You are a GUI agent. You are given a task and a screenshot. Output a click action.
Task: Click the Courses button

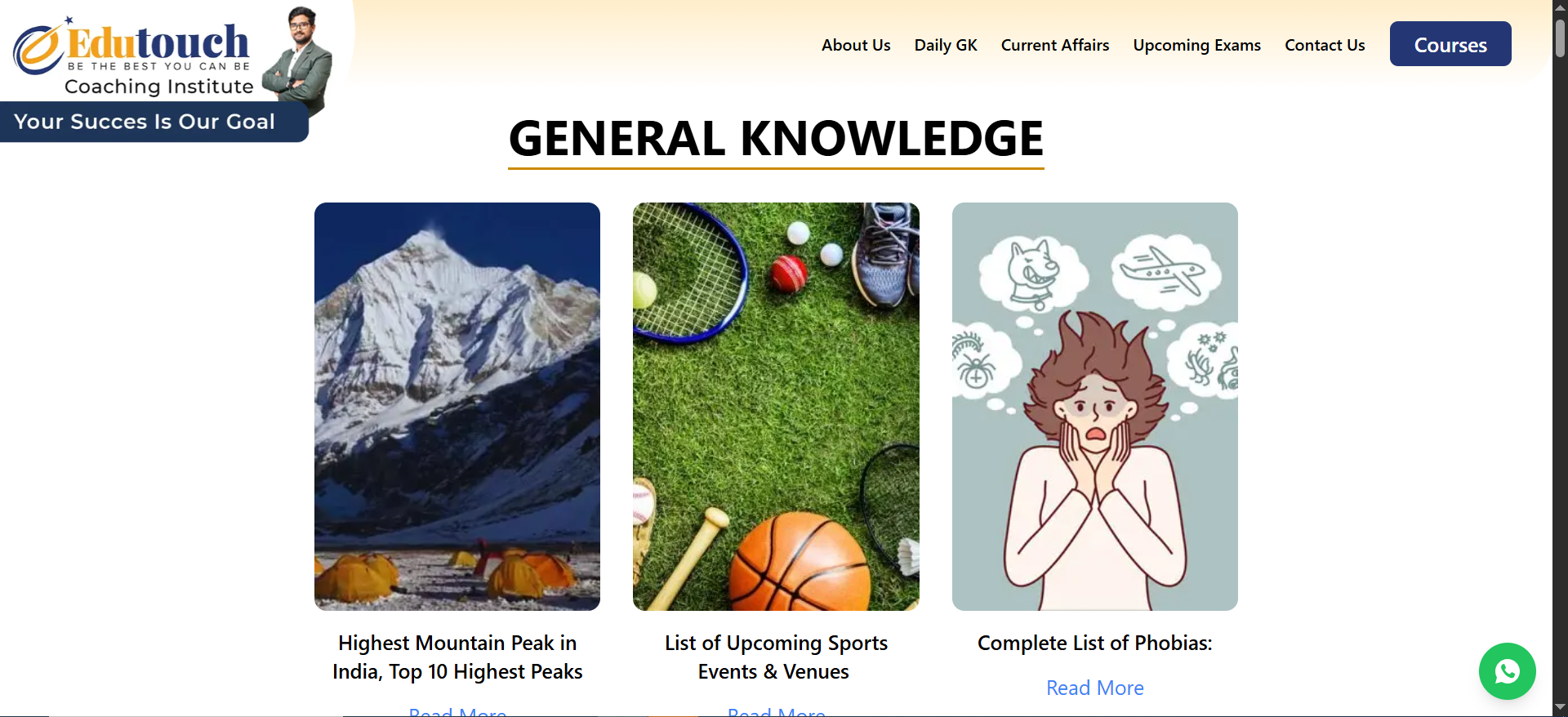[1450, 44]
